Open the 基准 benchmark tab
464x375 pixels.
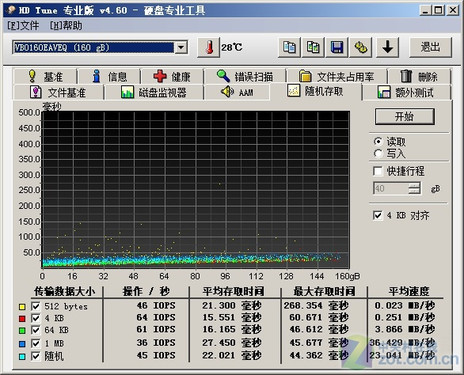coord(45,77)
